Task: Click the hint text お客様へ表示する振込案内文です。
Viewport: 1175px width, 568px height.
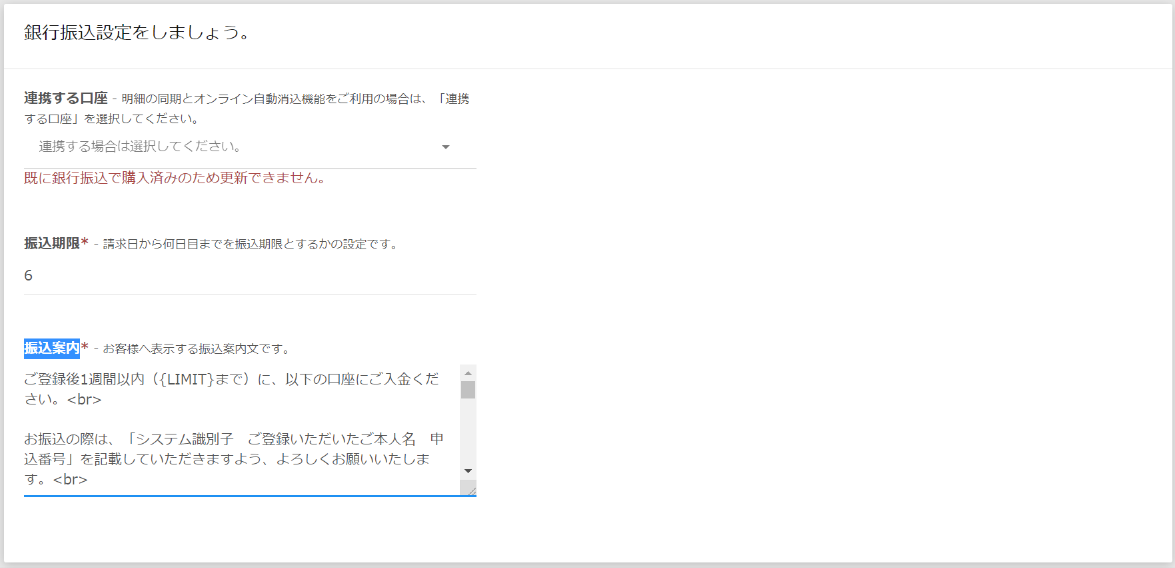Action: point(196,349)
